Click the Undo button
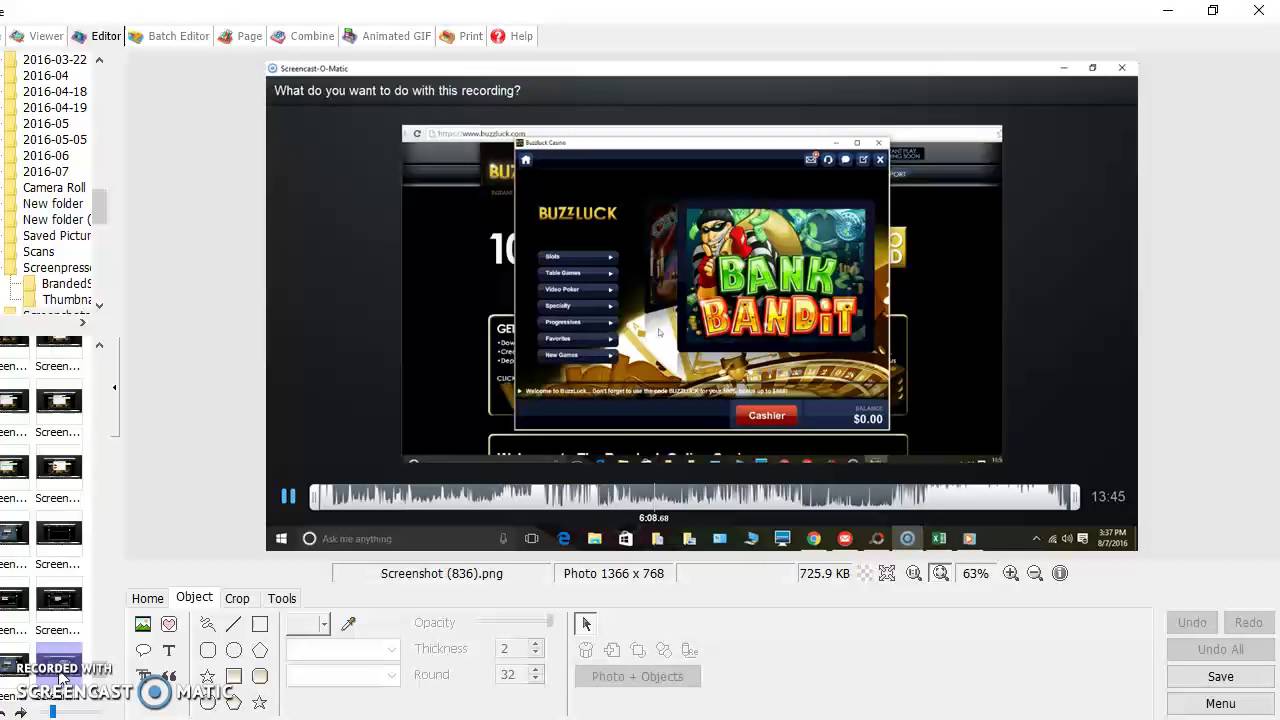 (1192, 622)
